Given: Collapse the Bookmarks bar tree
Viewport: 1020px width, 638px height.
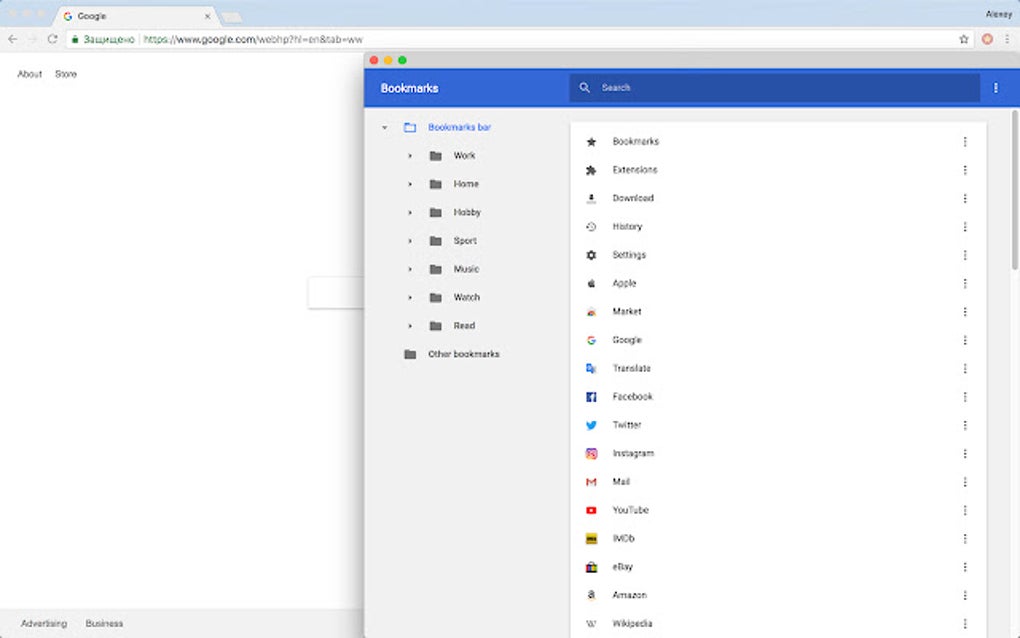Looking at the screenshot, I should pos(384,127).
